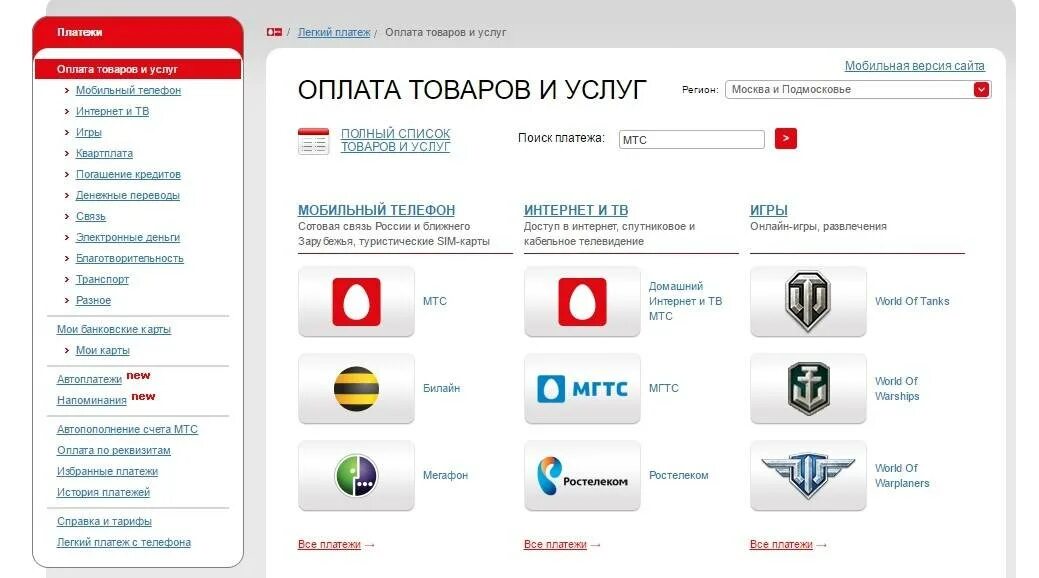Open МОБИЛЬНЫЙ ТЕЛЕФОН category heading
Screen dimensions: 1039x578
(x=376, y=210)
